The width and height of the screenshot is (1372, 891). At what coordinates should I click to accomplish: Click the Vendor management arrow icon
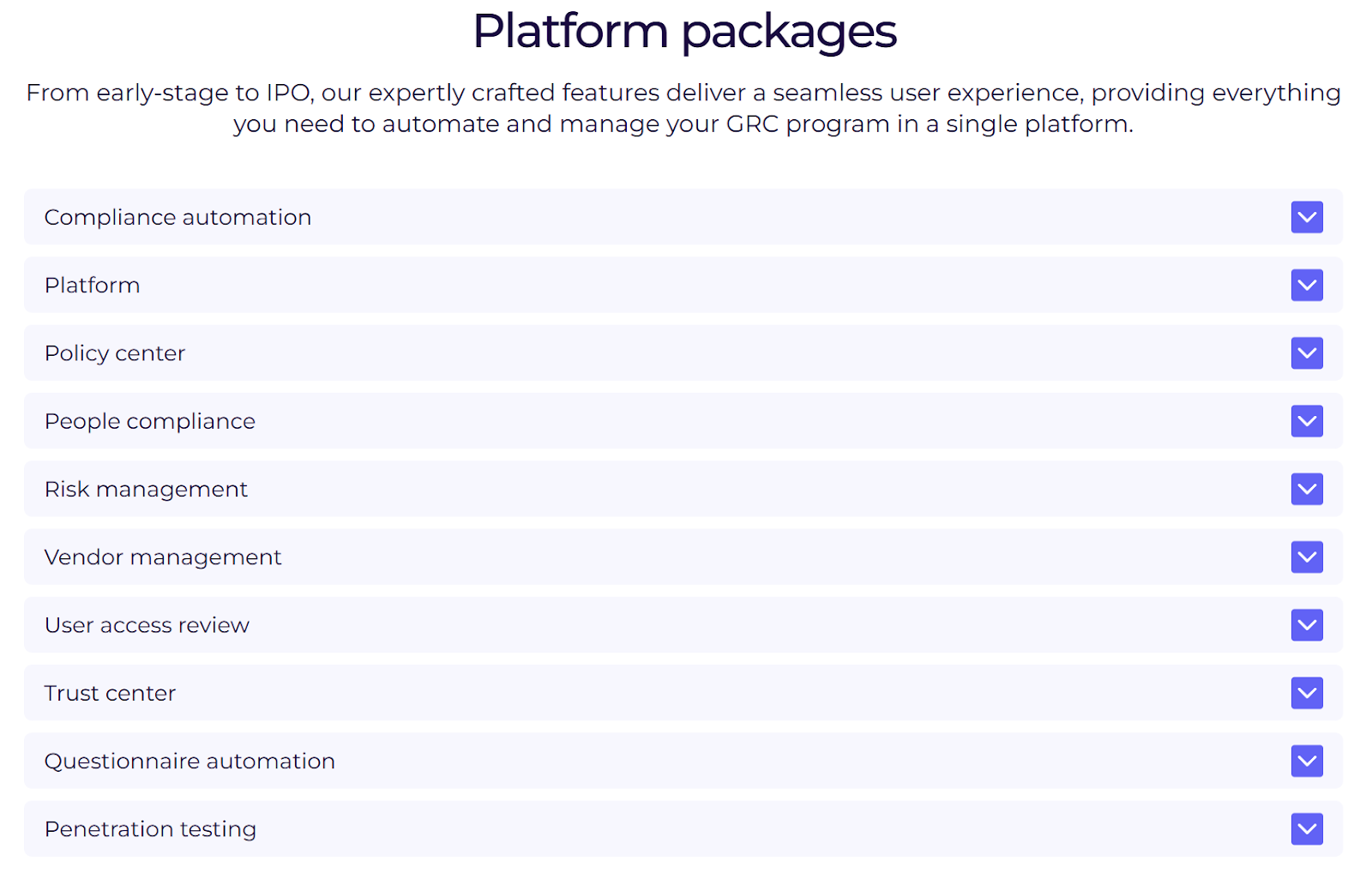coord(1306,557)
